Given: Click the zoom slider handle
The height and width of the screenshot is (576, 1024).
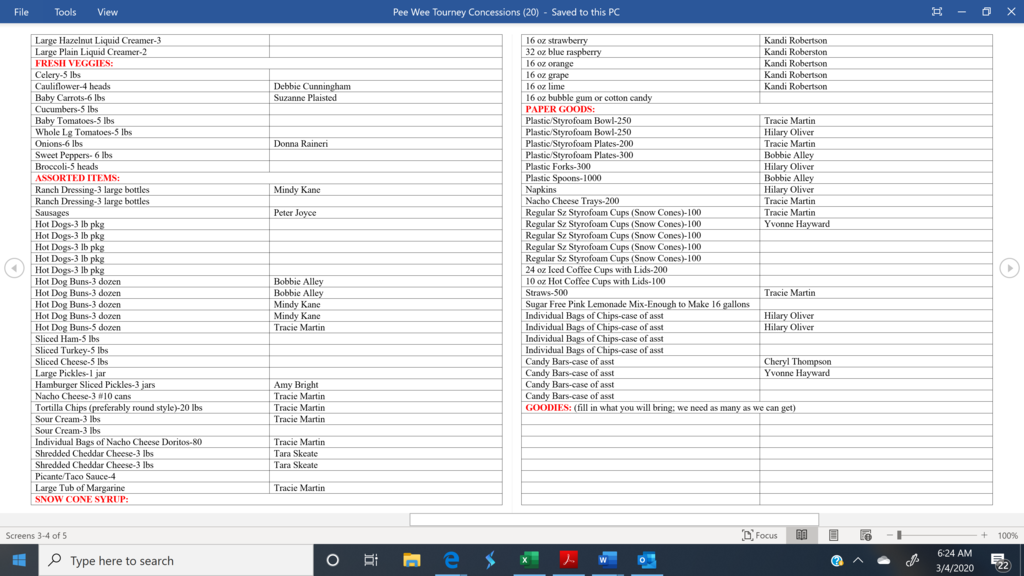Looking at the screenshot, I should [x=899, y=535].
